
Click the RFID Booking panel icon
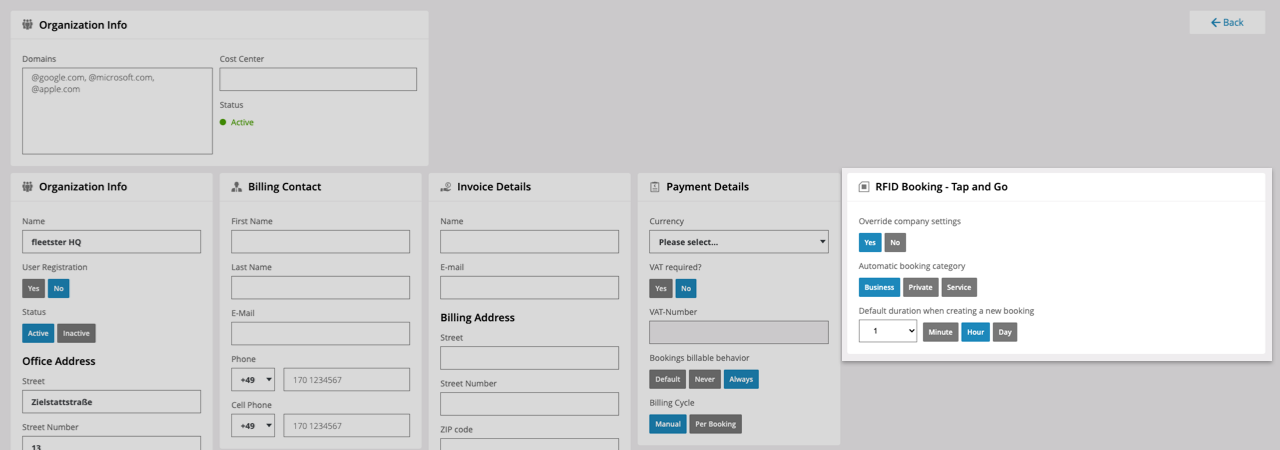[x=864, y=187]
